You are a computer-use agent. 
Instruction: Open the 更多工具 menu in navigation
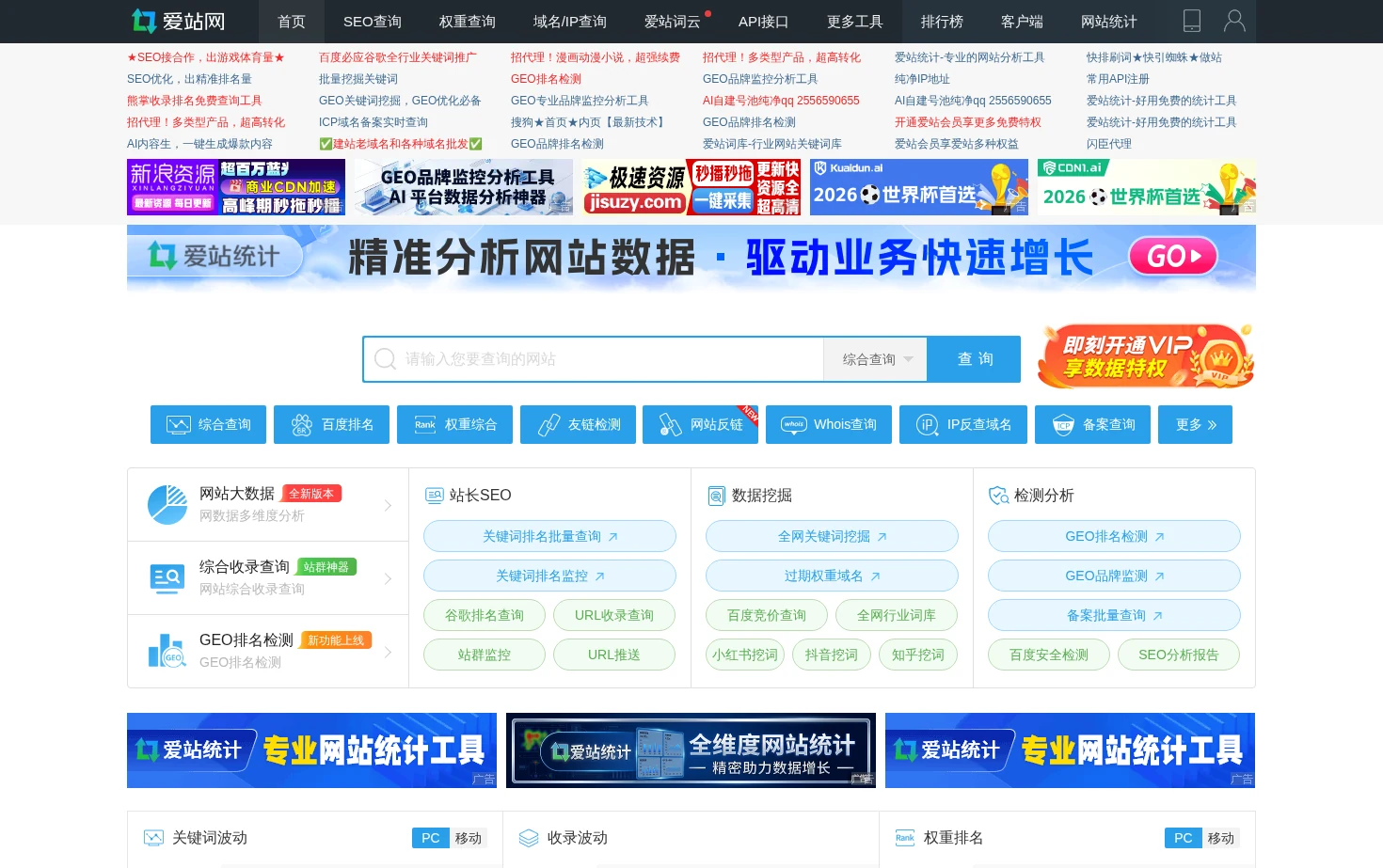pyautogui.click(x=854, y=22)
